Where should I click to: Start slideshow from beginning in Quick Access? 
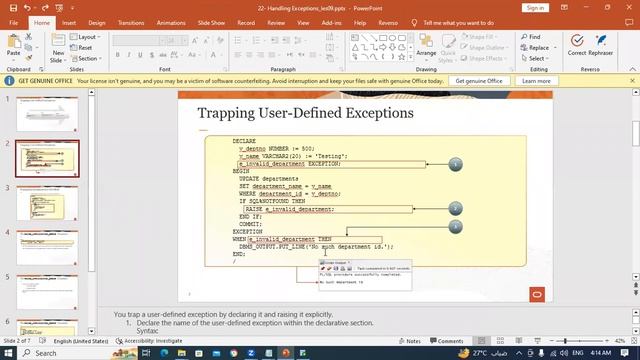pos(59,8)
